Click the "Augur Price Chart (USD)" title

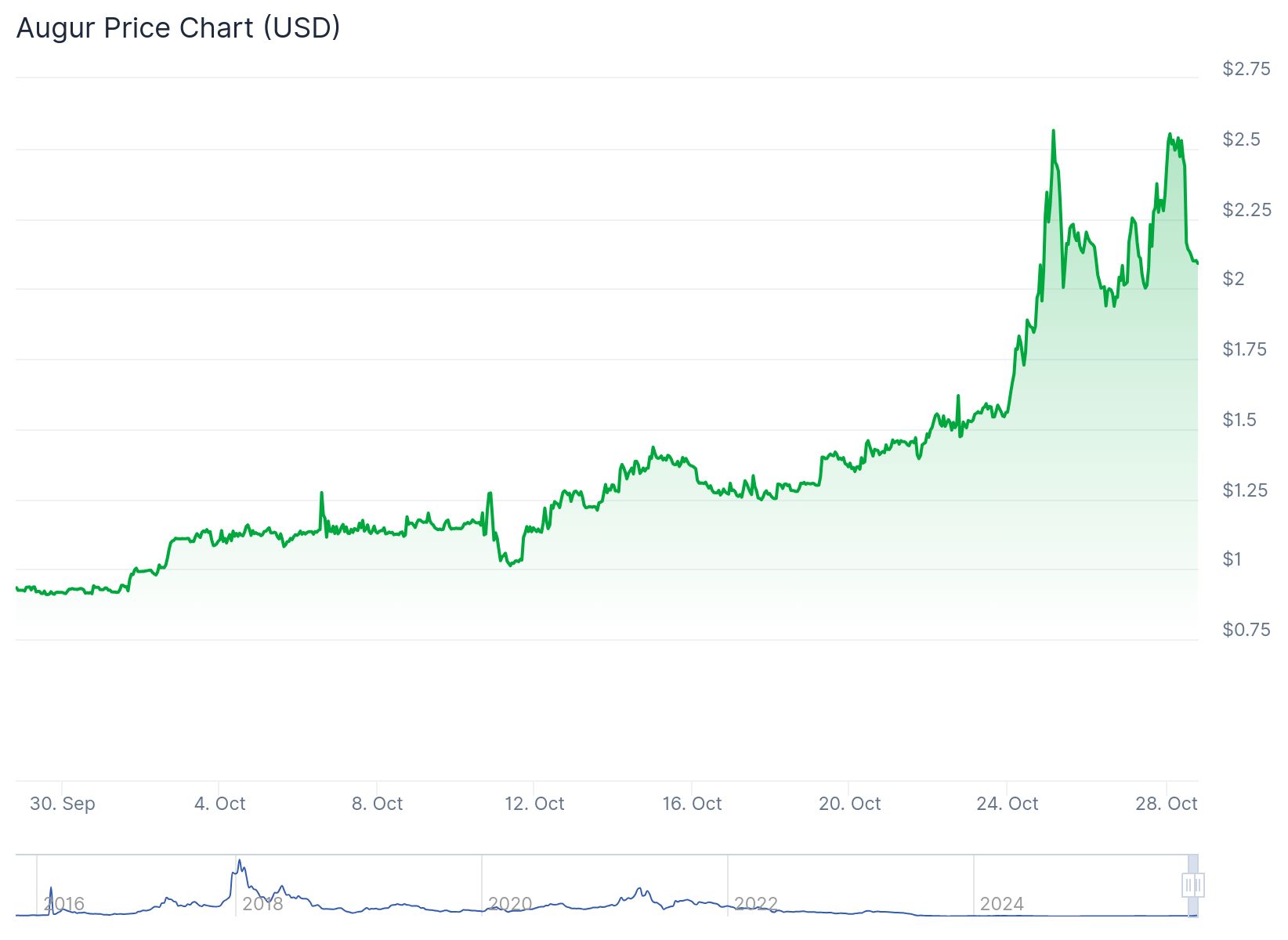[179, 28]
